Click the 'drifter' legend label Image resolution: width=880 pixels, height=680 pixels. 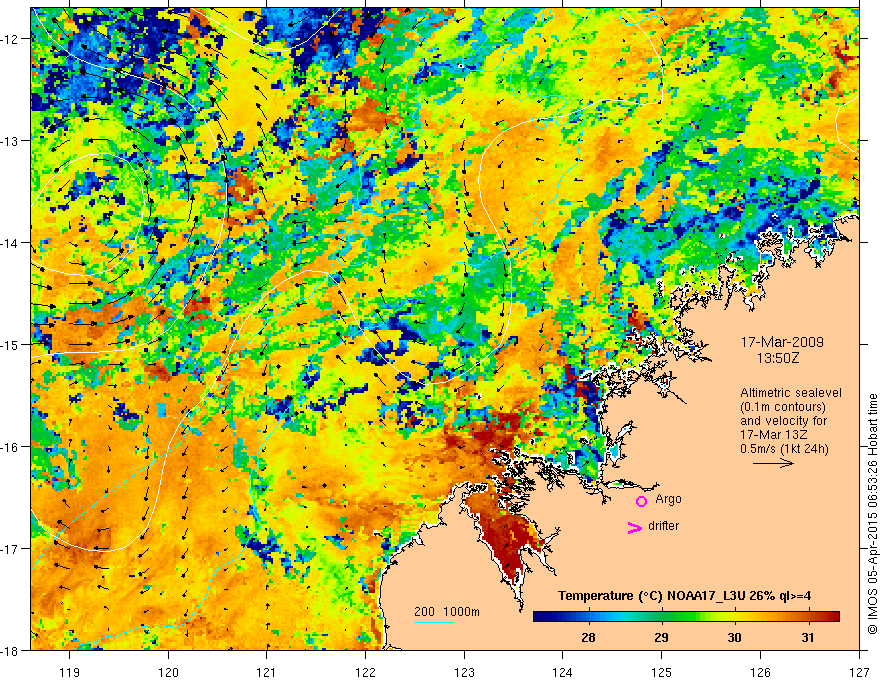[x=663, y=526]
